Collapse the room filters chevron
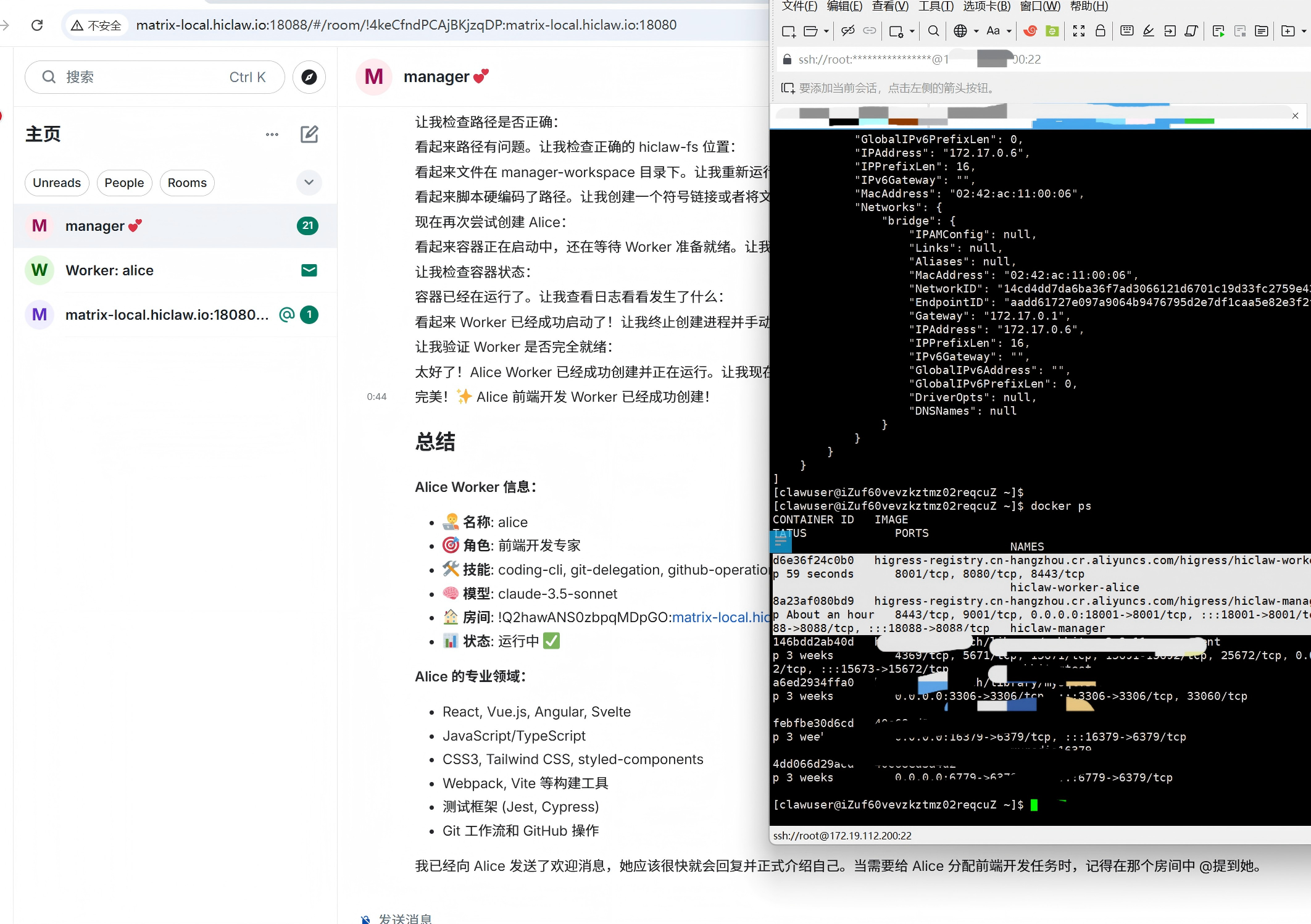Image resolution: width=1311 pixels, height=924 pixels. click(x=309, y=182)
